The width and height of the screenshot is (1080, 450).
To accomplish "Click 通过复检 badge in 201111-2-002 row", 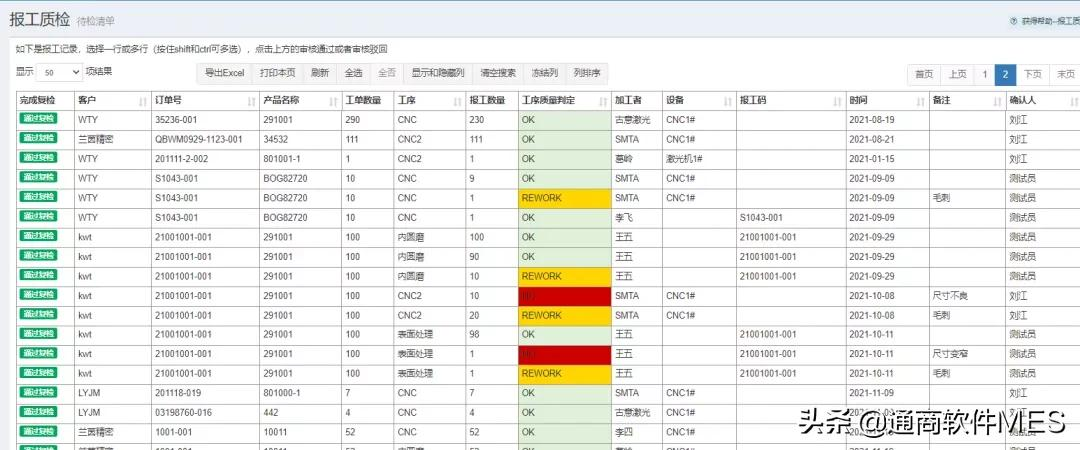I will [38, 158].
